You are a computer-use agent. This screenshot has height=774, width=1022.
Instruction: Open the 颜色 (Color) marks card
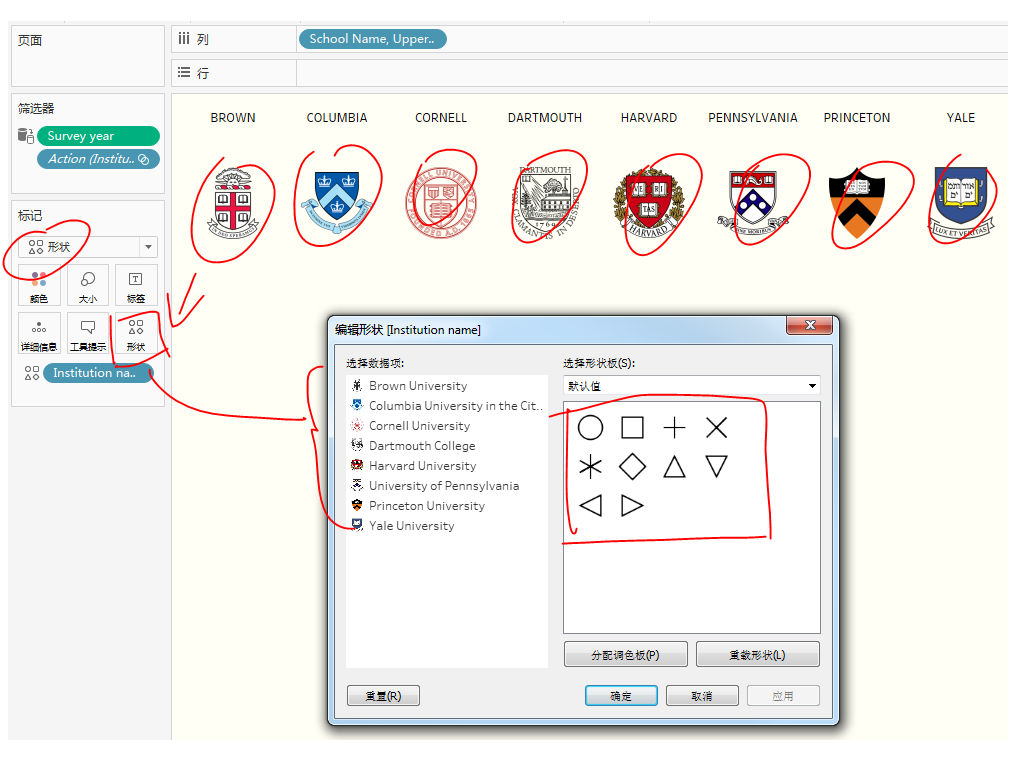click(39, 285)
